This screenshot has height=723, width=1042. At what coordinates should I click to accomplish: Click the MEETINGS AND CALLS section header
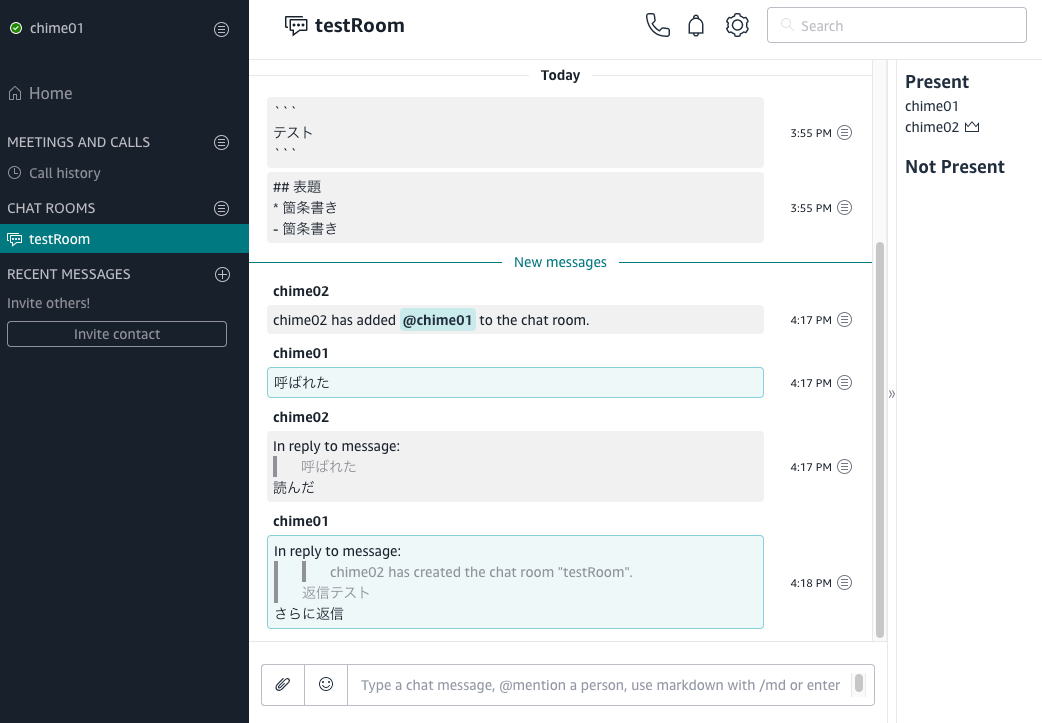[x=78, y=142]
